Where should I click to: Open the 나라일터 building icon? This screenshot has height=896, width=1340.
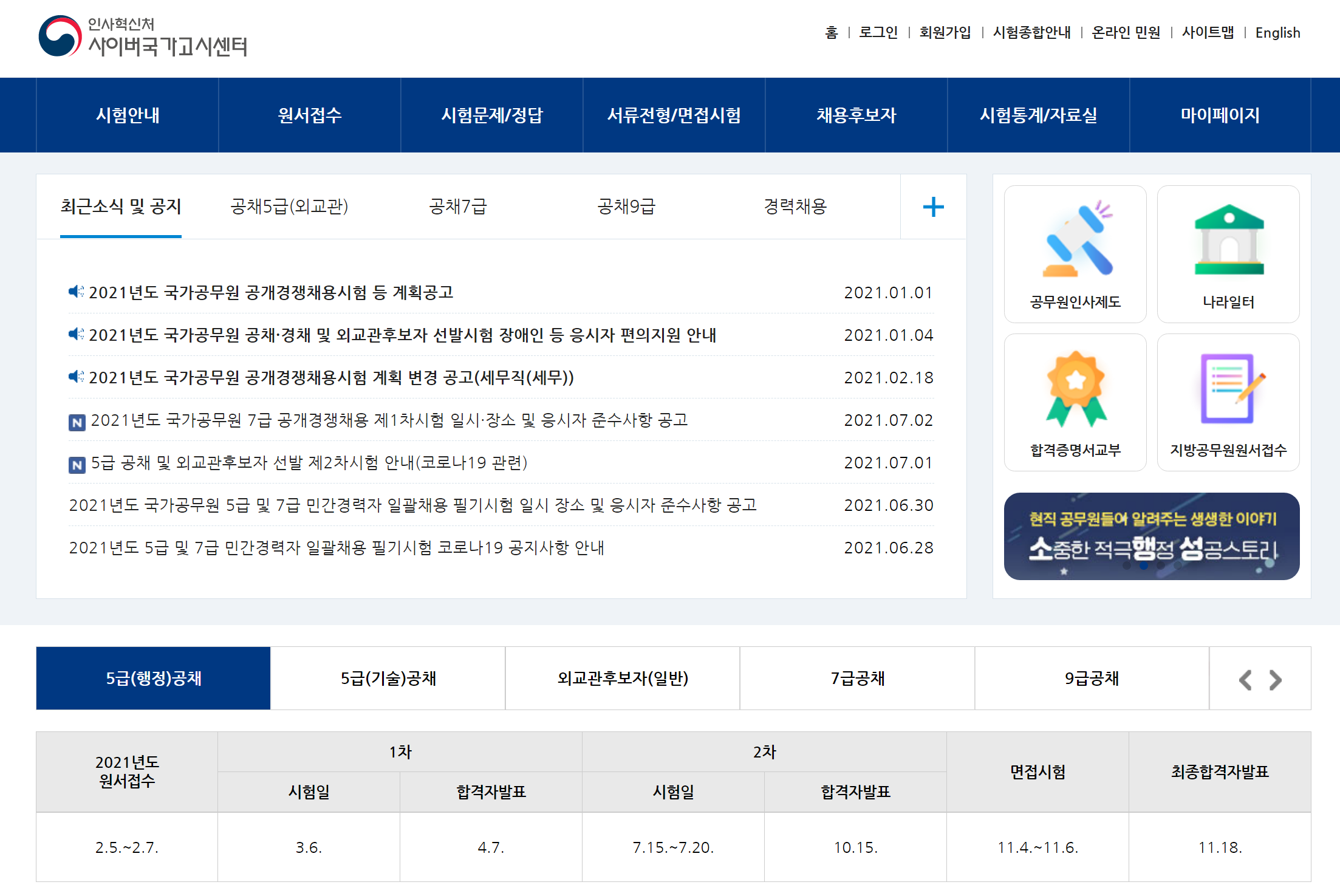click(x=1228, y=242)
